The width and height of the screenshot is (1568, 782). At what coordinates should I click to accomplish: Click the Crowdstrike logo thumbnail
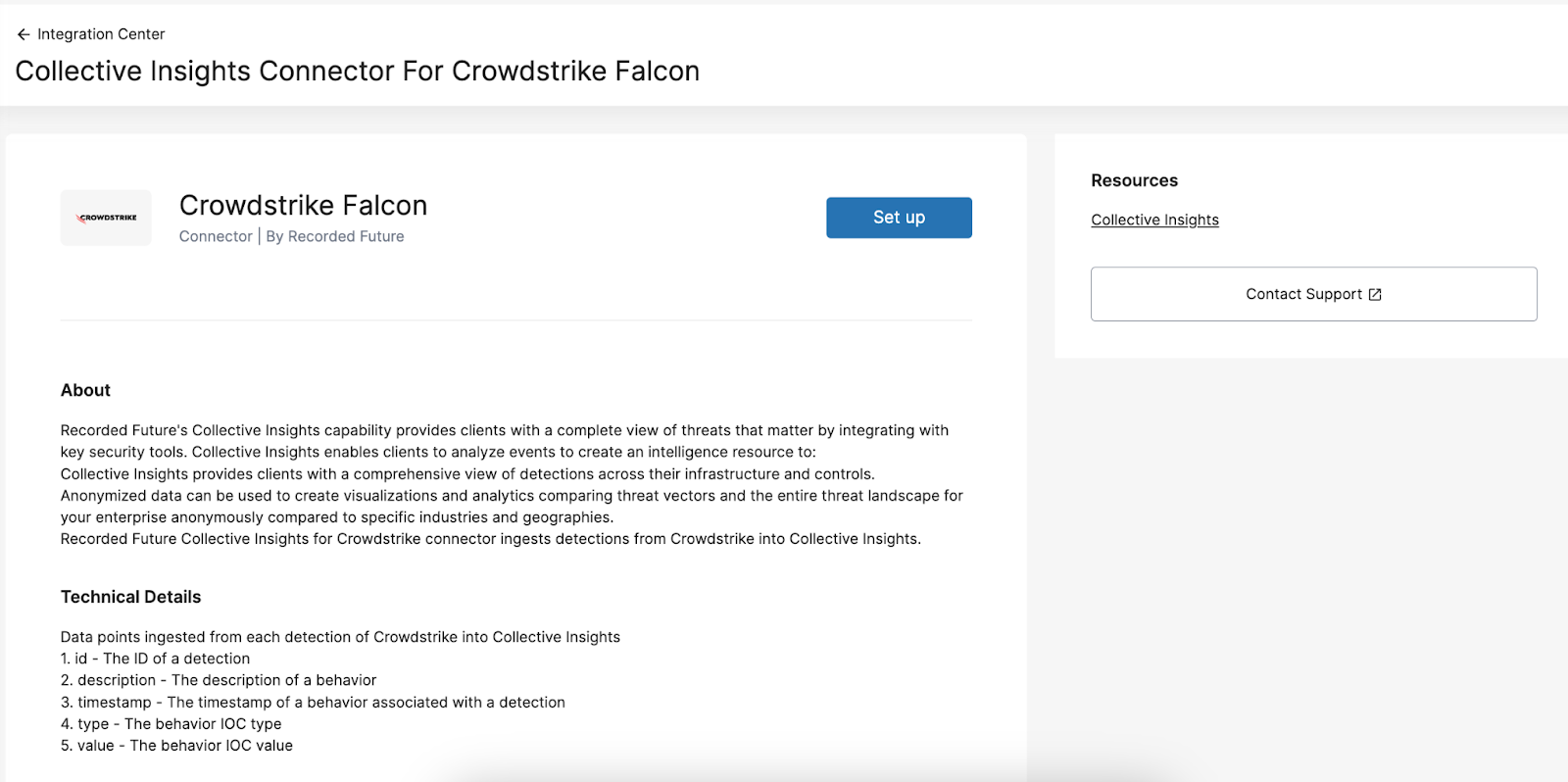point(106,218)
